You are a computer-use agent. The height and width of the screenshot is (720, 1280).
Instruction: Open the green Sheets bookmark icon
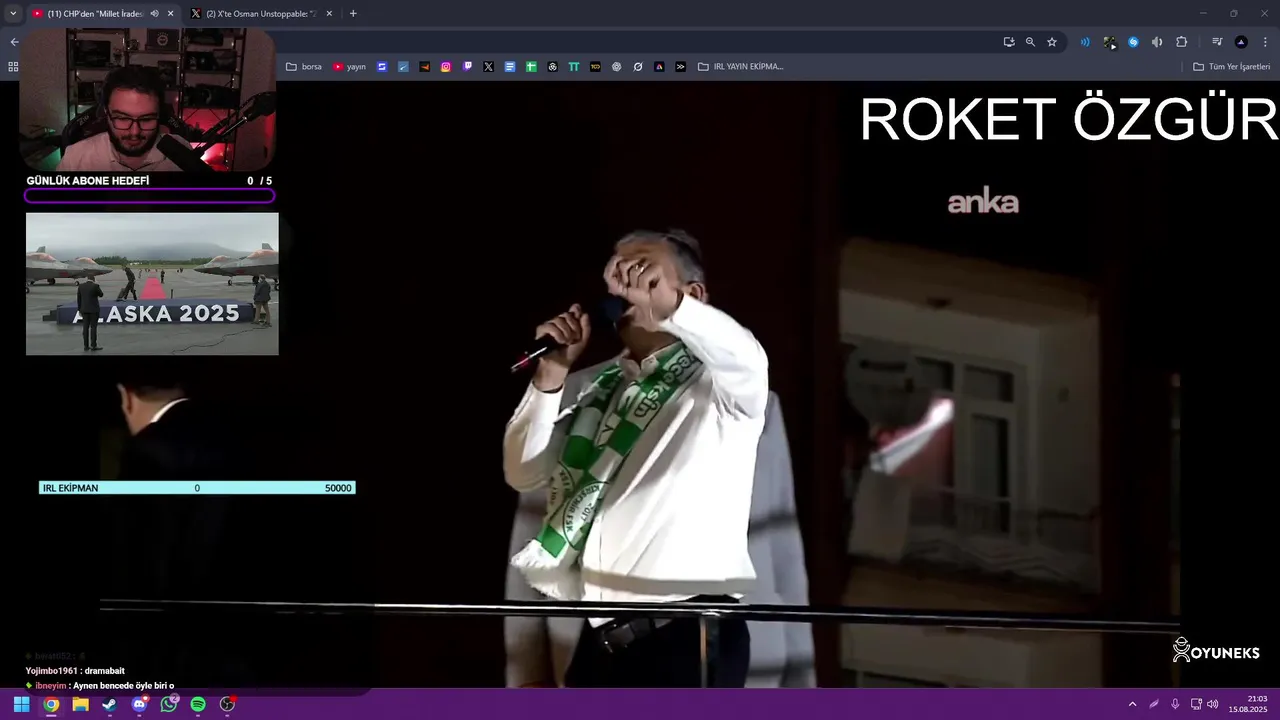(x=531, y=67)
